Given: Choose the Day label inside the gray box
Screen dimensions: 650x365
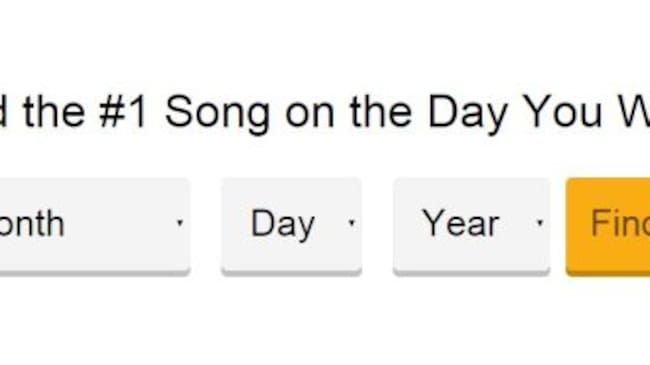Looking at the screenshot, I should [283, 225].
